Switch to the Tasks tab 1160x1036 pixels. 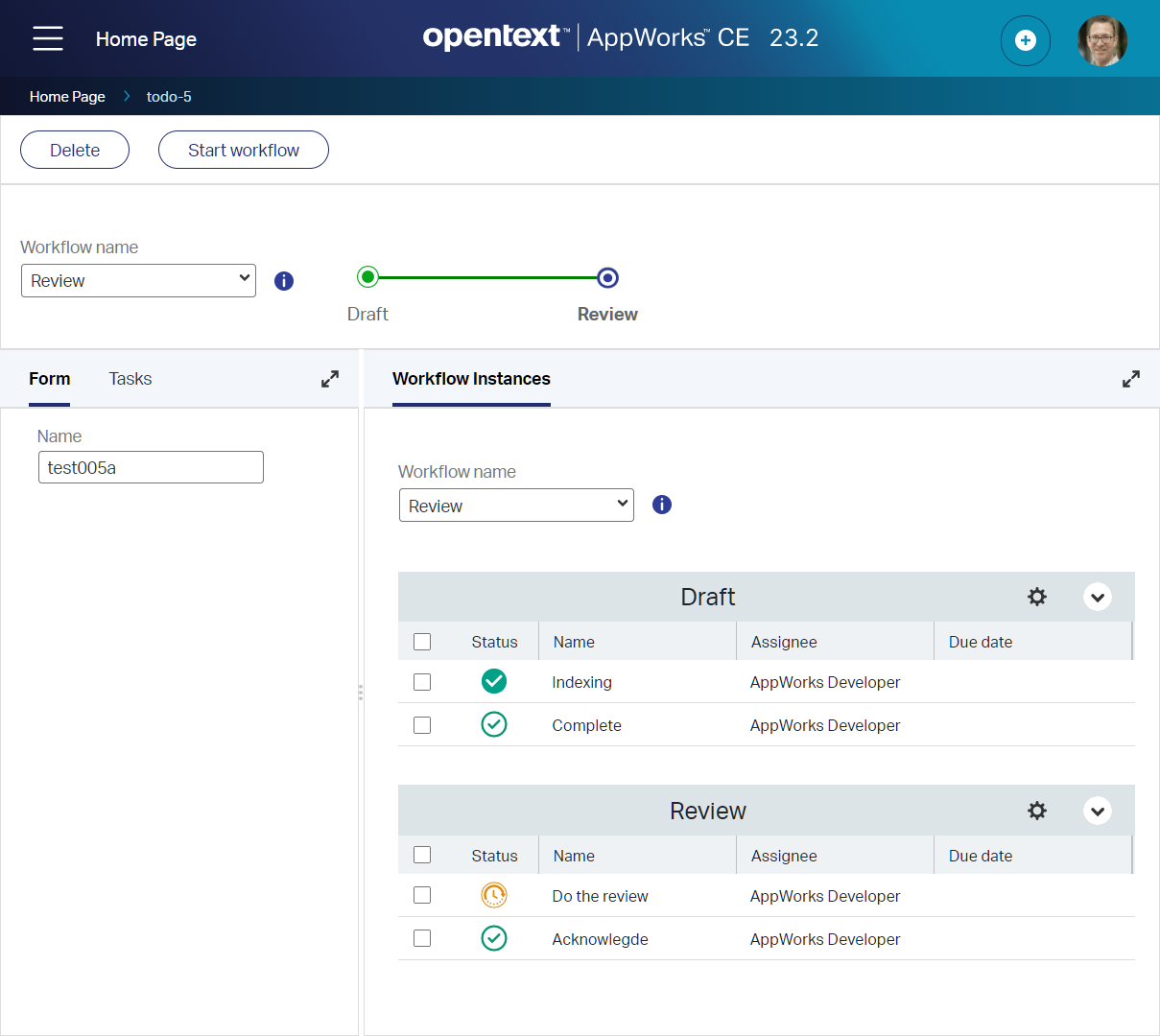[130, 379]
